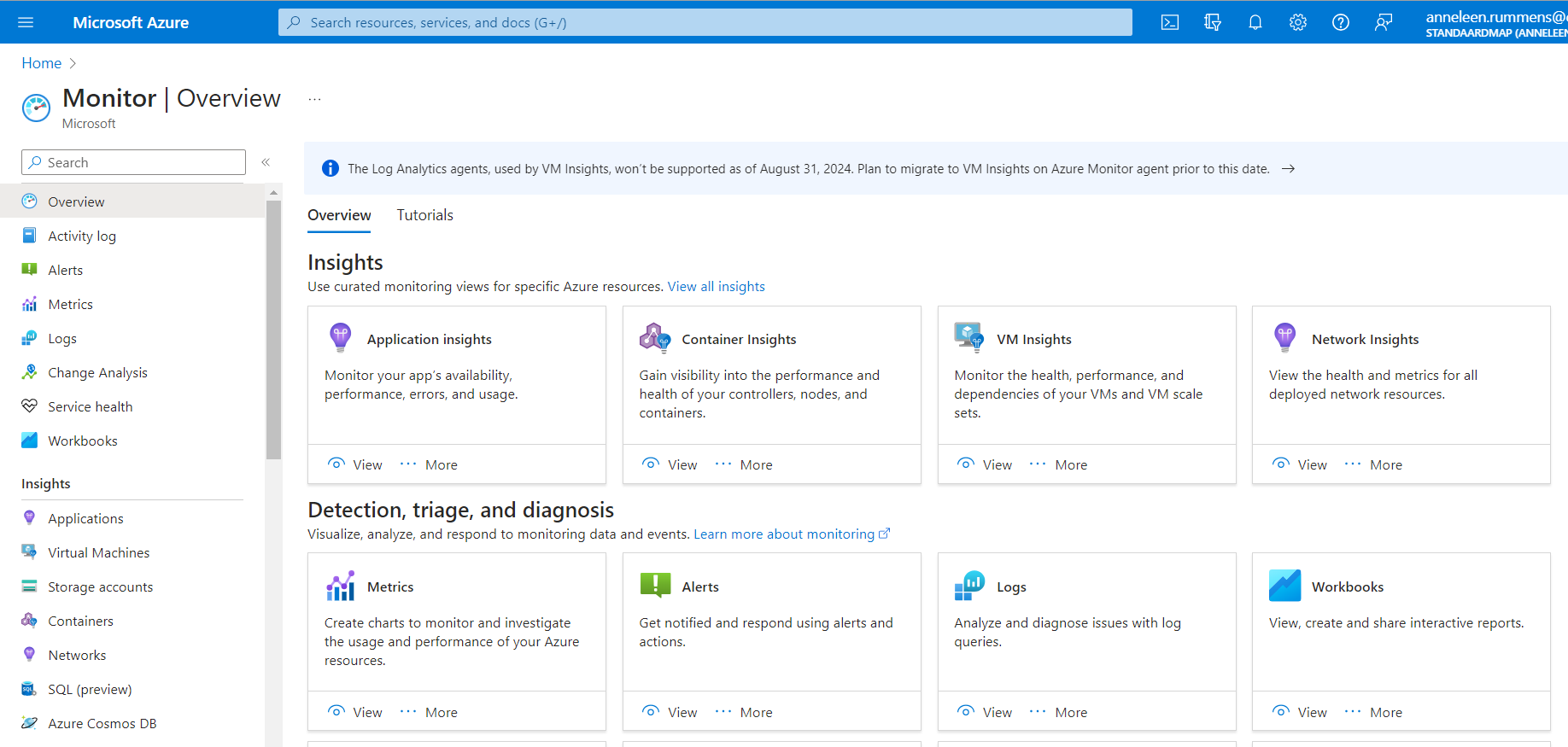Click the Alerts card title text
The width and height of the screenshot is (1568, 747).
700,587
